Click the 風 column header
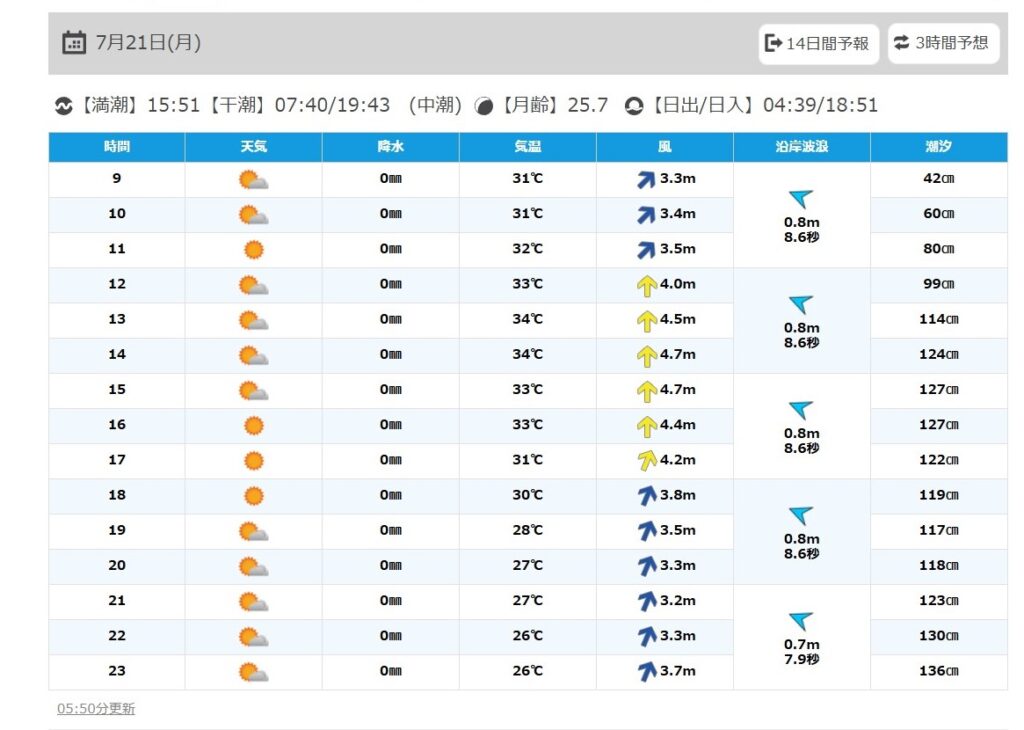 click(665, 147)
